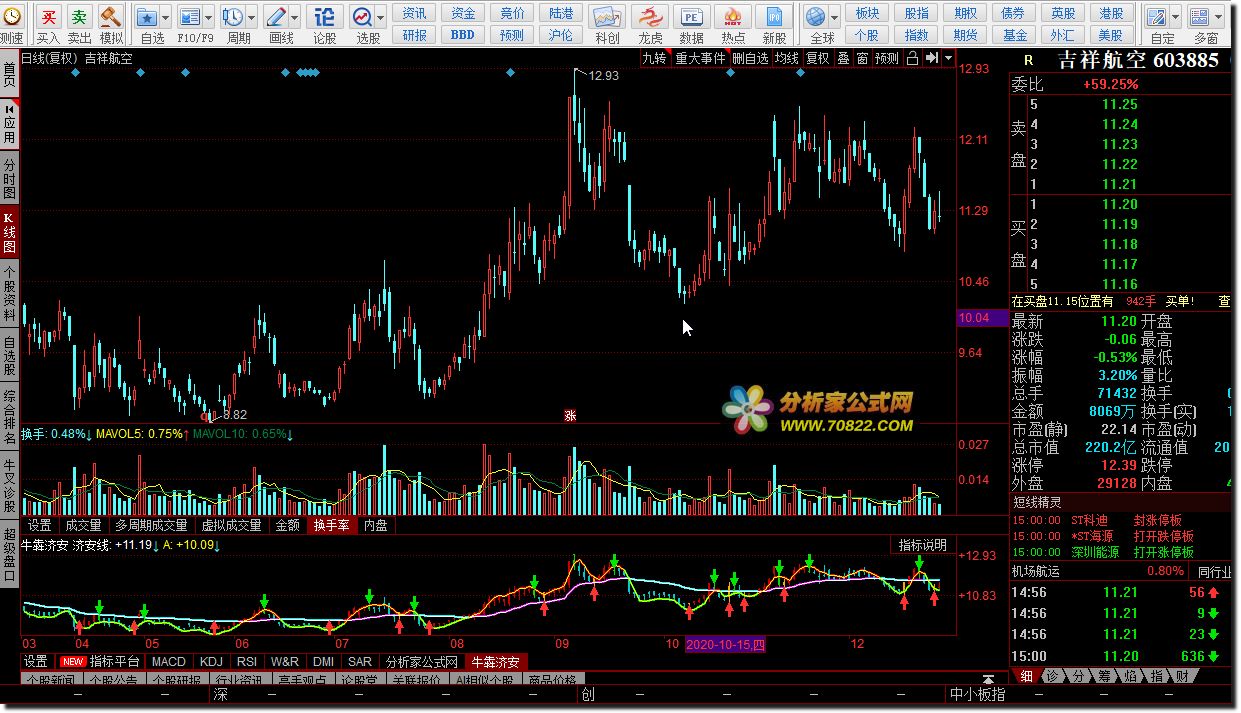Click the jump-to-end arrow icon in chart header
Image resolution: width=1241 pixels, height=713 pixels.
[931, 58]
